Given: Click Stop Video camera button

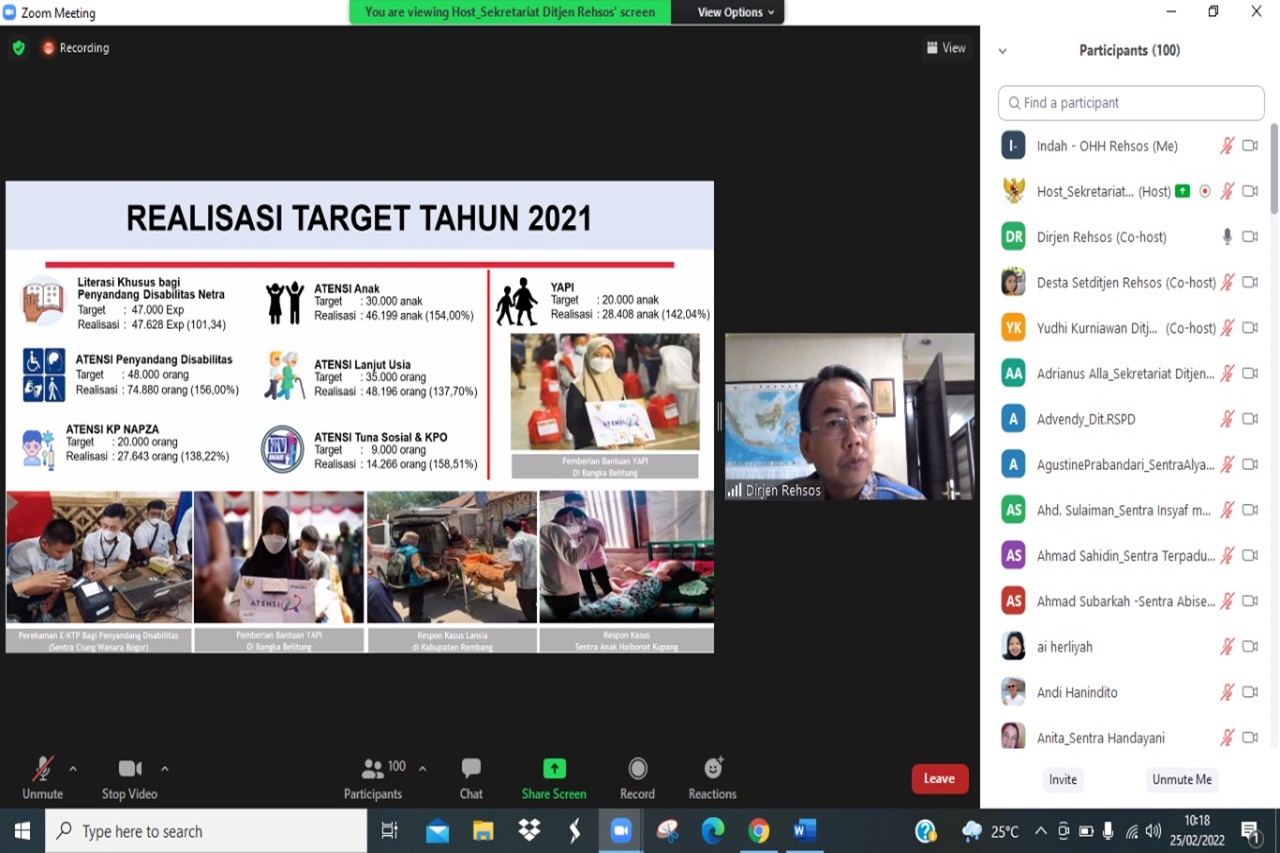Looking at the screenshot, I should coord(130,779).
